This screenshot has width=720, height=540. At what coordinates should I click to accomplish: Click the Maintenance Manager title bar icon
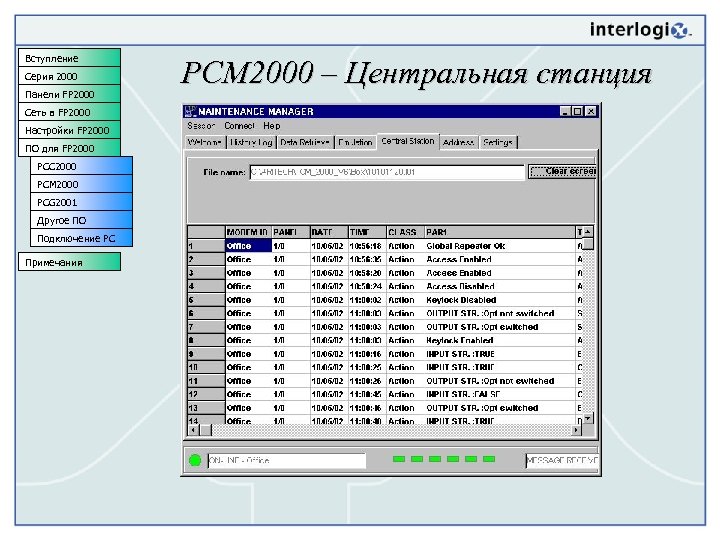click(x=190, y=112)
